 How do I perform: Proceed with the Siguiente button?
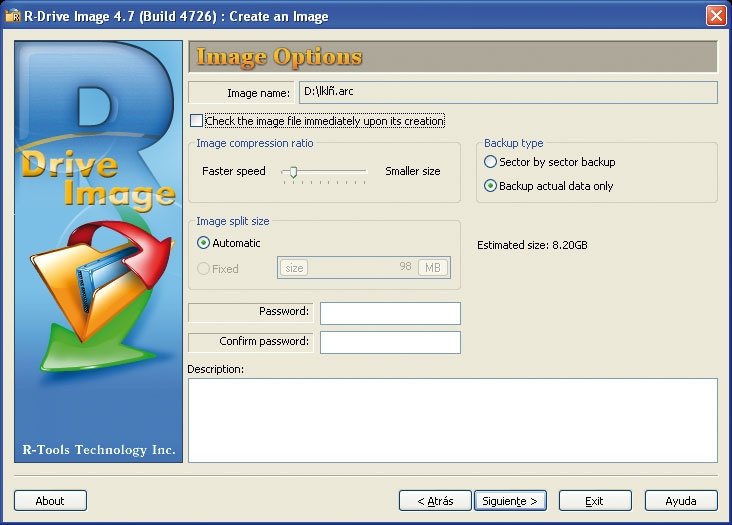click(x=510, y=501)
